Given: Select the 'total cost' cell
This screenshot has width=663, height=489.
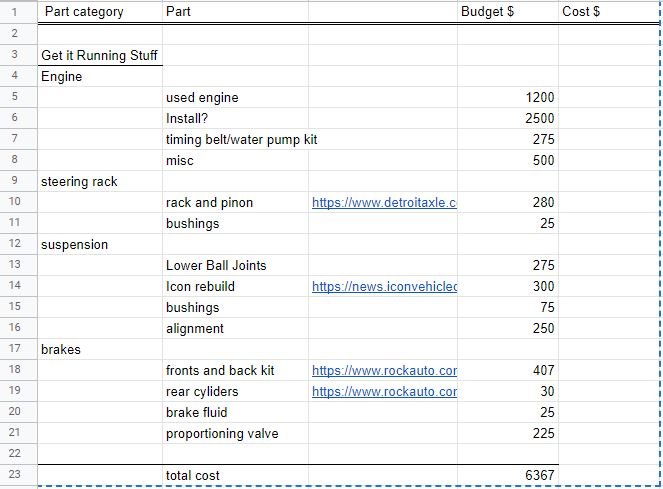Looking at the screenshot, I should [x=236, y=475].
